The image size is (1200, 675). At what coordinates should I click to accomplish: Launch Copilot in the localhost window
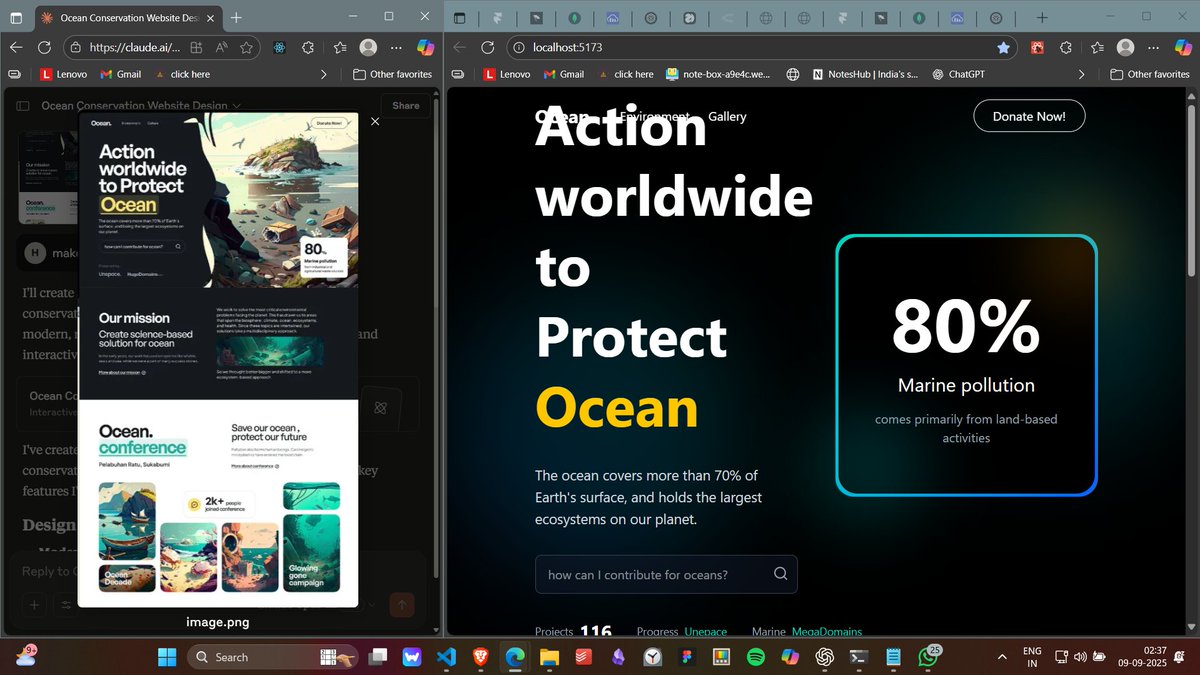(x=1183, y=47)
